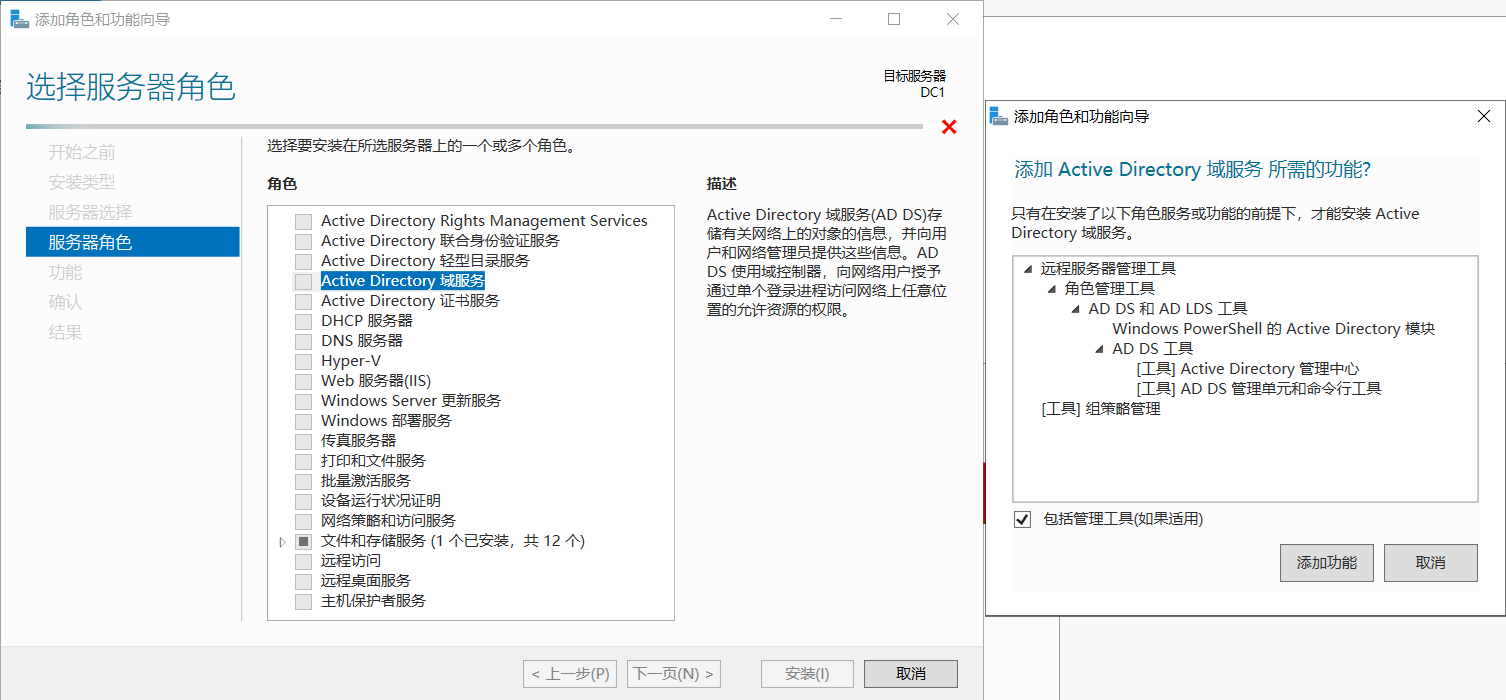The height and width of the screenshot is (700, 1506).
Task: Check 设备运行状况证明 checkbox
Action: coord(303,501)
